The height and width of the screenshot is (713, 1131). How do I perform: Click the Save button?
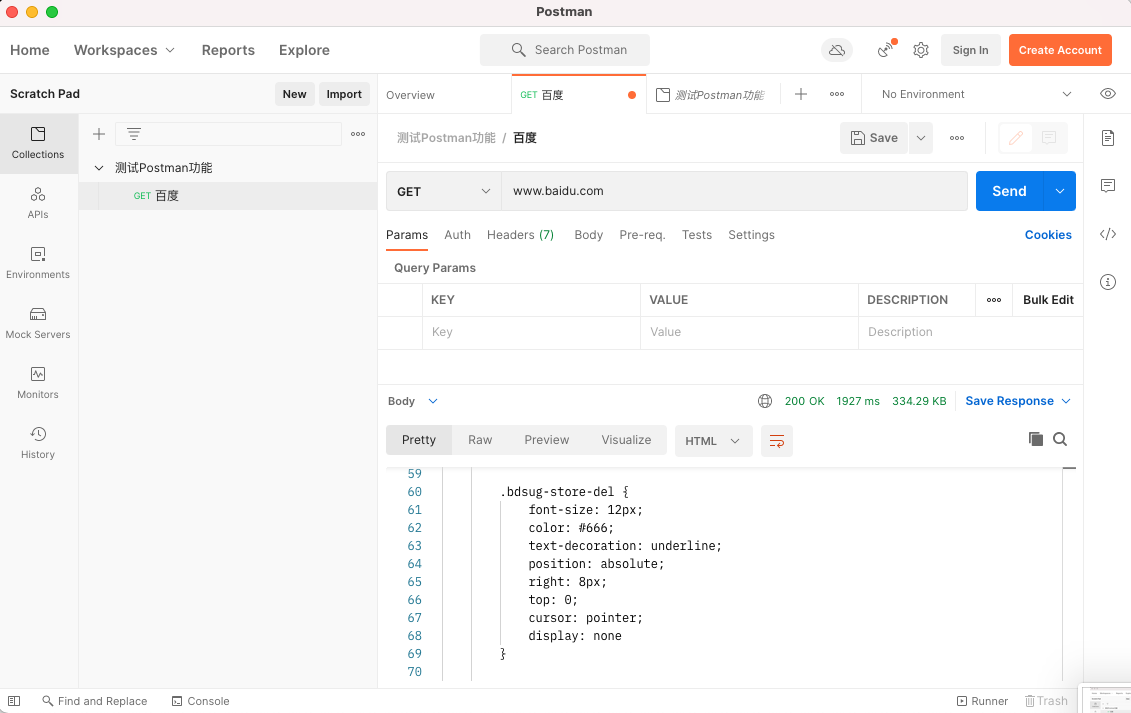pyautogui.click(x=873, y=138)
